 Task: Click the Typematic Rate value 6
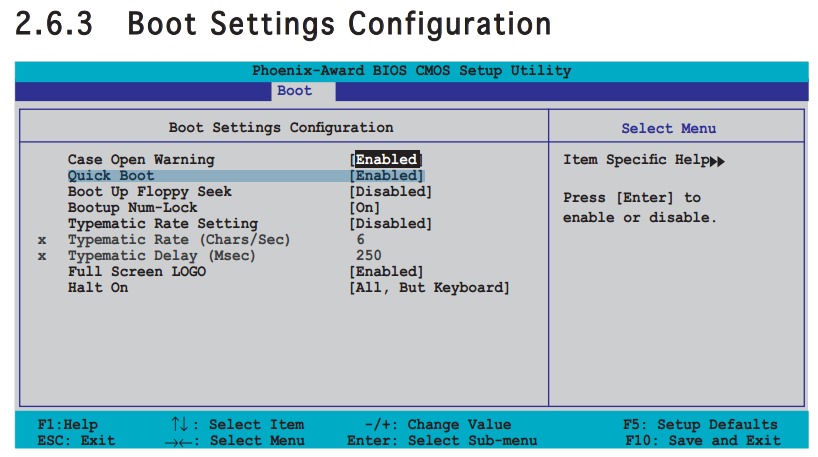(x=360, y=239)
